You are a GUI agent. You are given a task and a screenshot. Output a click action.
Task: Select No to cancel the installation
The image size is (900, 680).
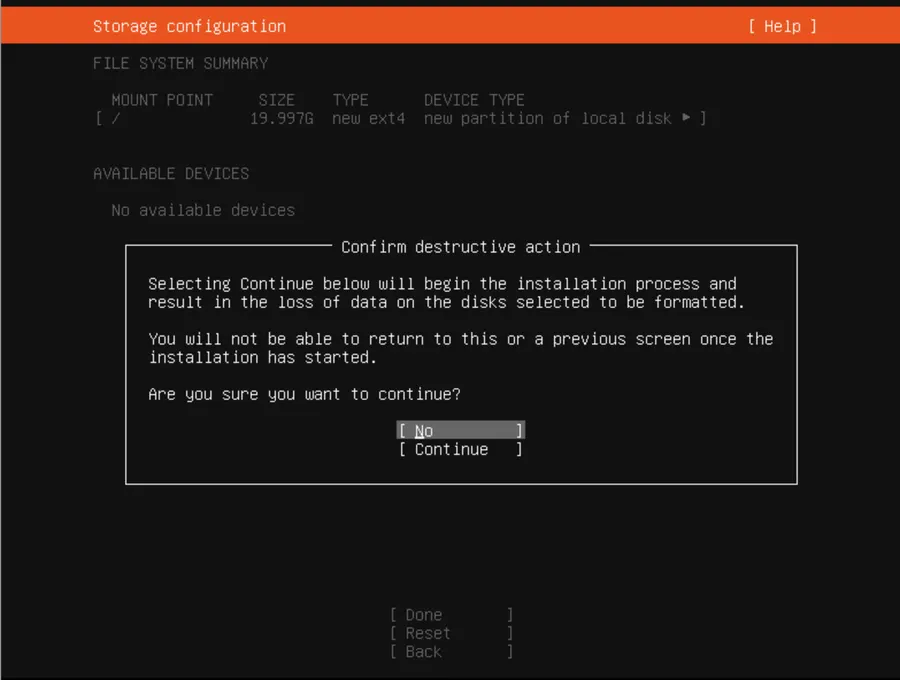pos(460,430)
